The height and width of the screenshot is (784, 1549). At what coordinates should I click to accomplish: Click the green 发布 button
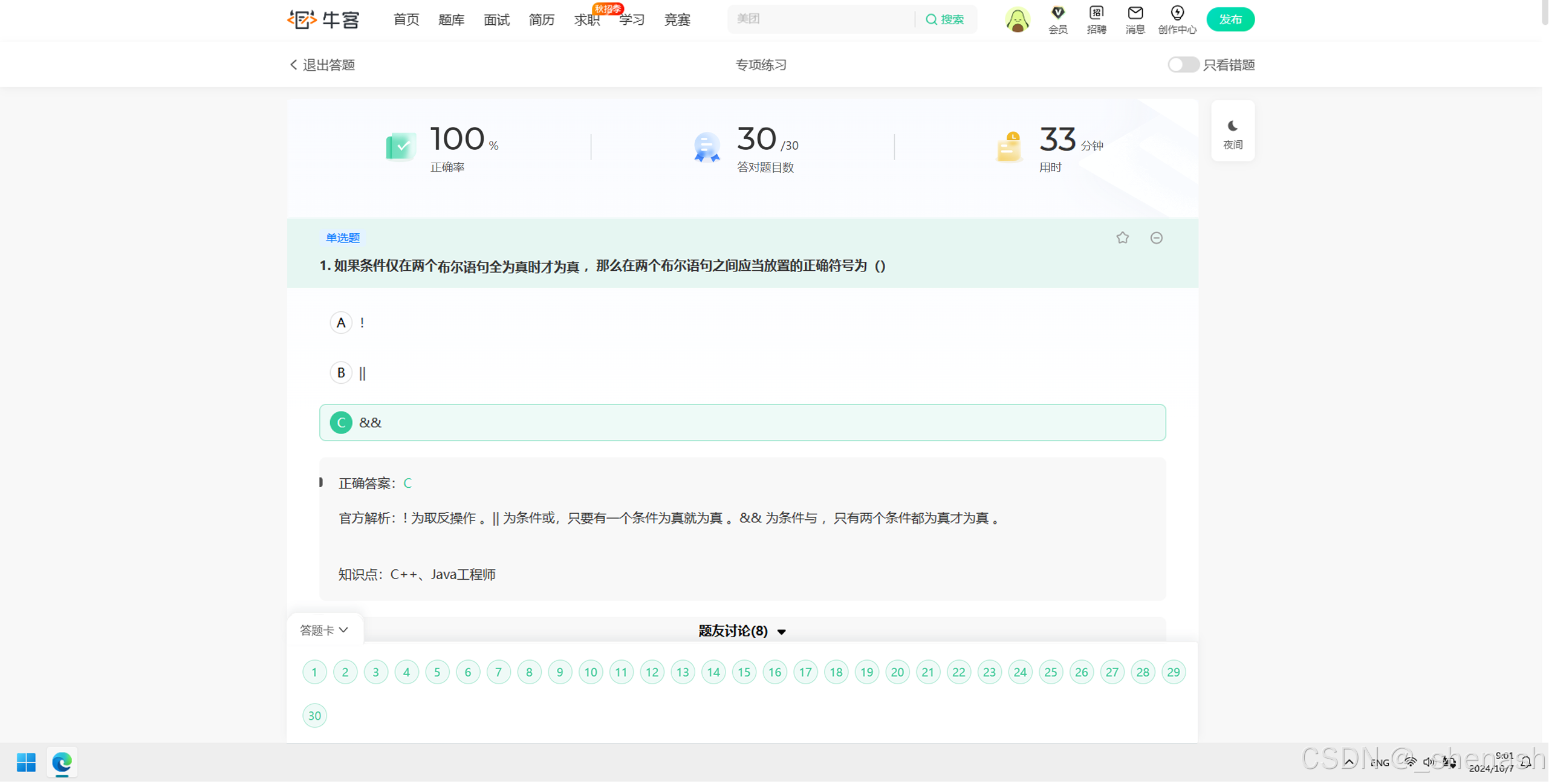click(1230, 19)
